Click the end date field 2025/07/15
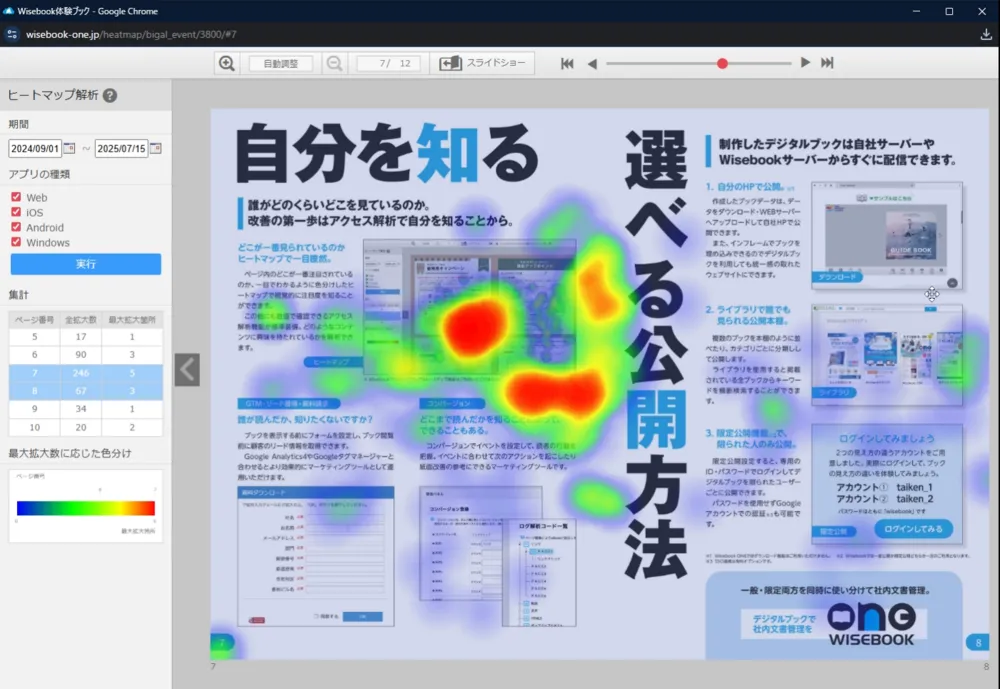This screenshot has width=1000, height=689. click(121, 149)
